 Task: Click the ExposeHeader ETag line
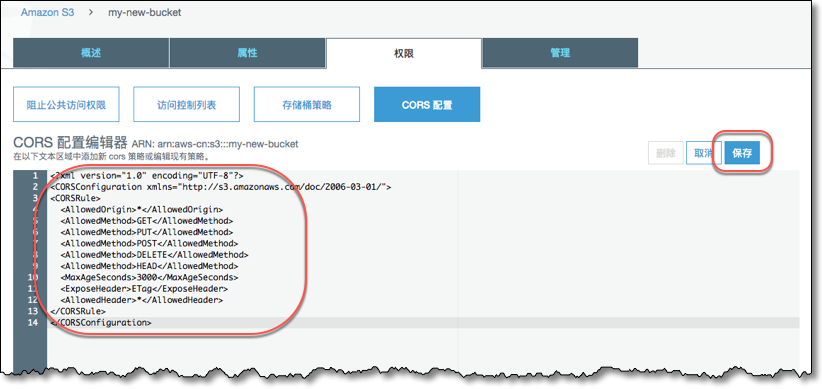tap(144, 289)
